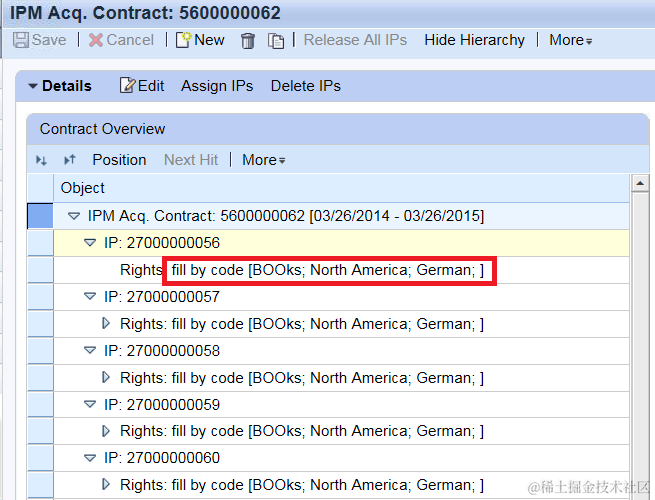Collapse the IP: 27000000060 node

tap(90, 458)
